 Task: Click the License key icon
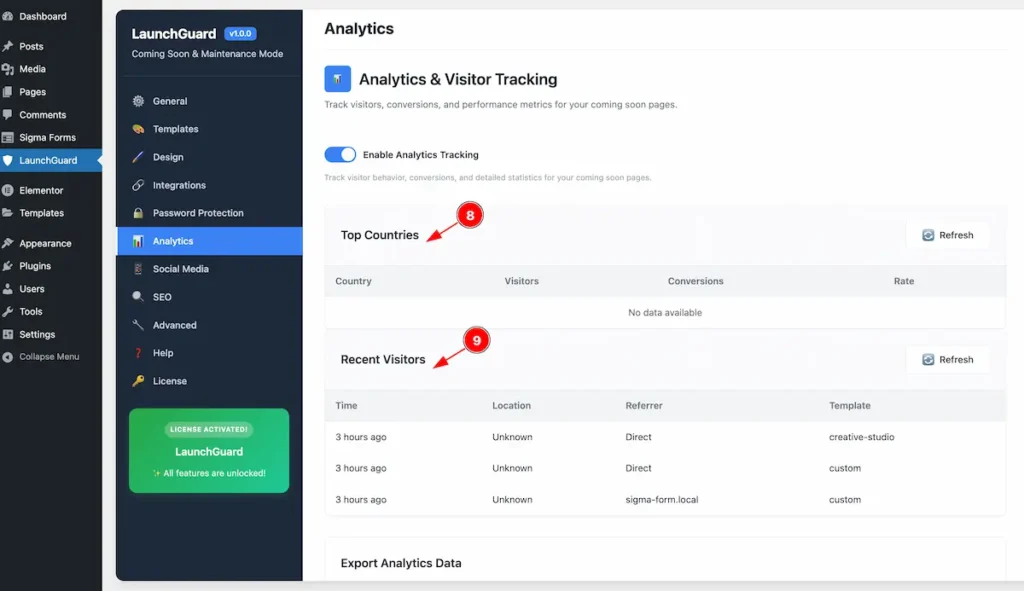pos(138,381)
